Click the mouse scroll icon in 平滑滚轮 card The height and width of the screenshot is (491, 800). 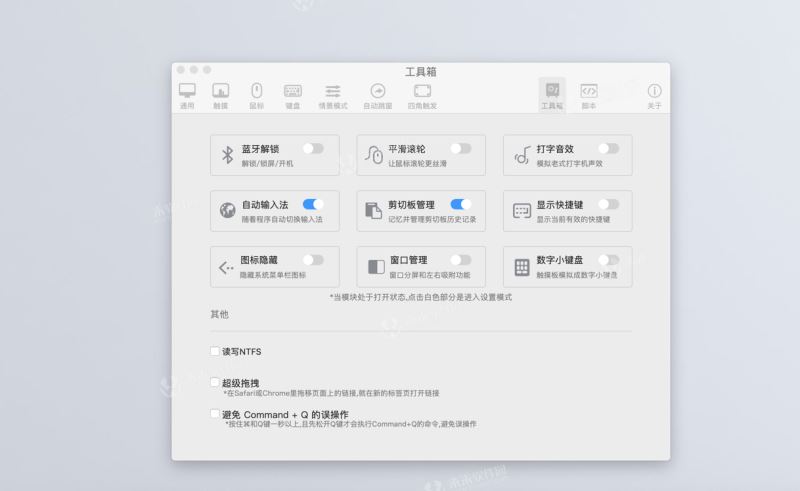click(x=373, y=155)
